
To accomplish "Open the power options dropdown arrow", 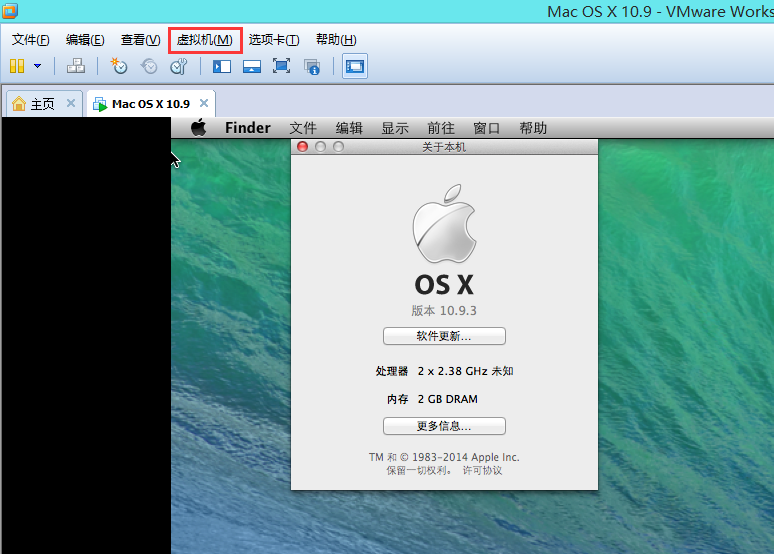I will point(38,66).
